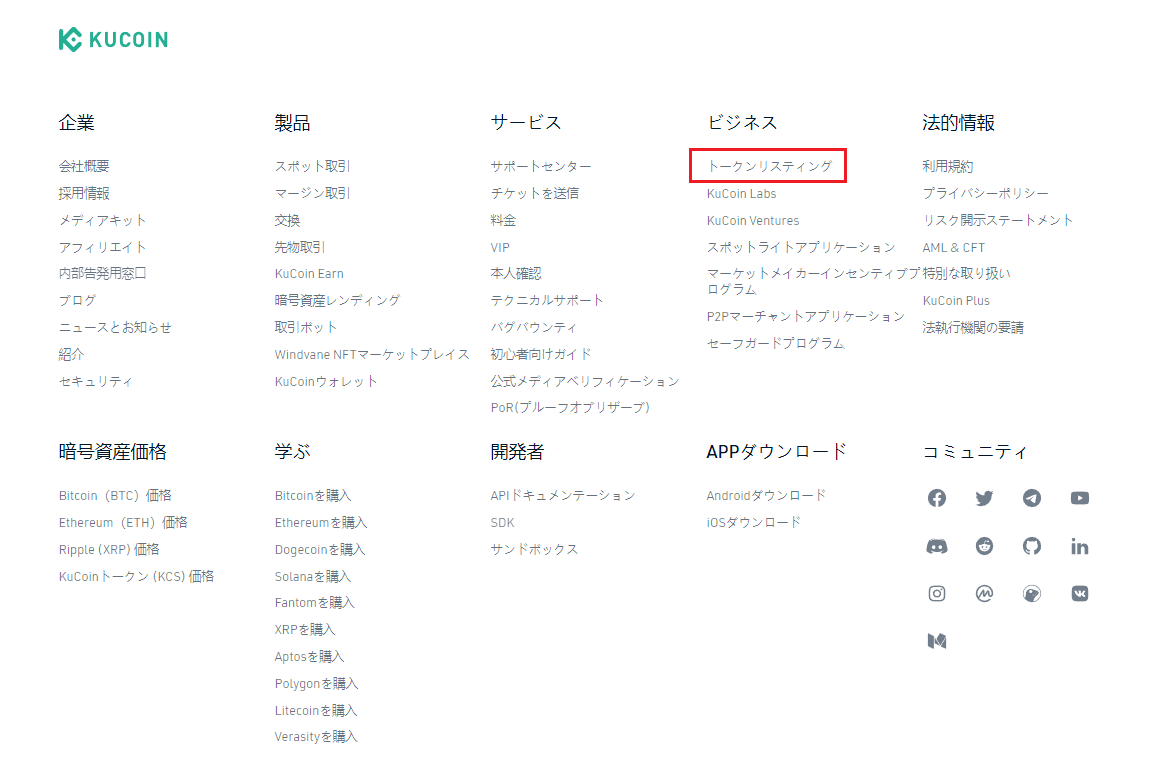
Task: Open the Telegram icon
Action: [x=1032, y=498]
